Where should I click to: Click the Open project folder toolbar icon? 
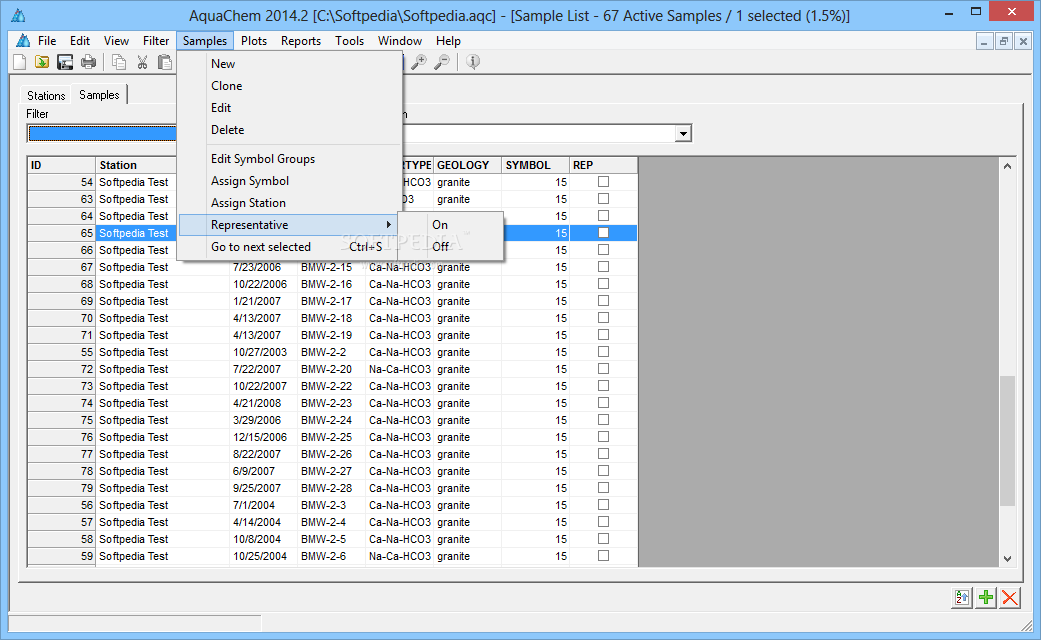(x=42, y=62)
